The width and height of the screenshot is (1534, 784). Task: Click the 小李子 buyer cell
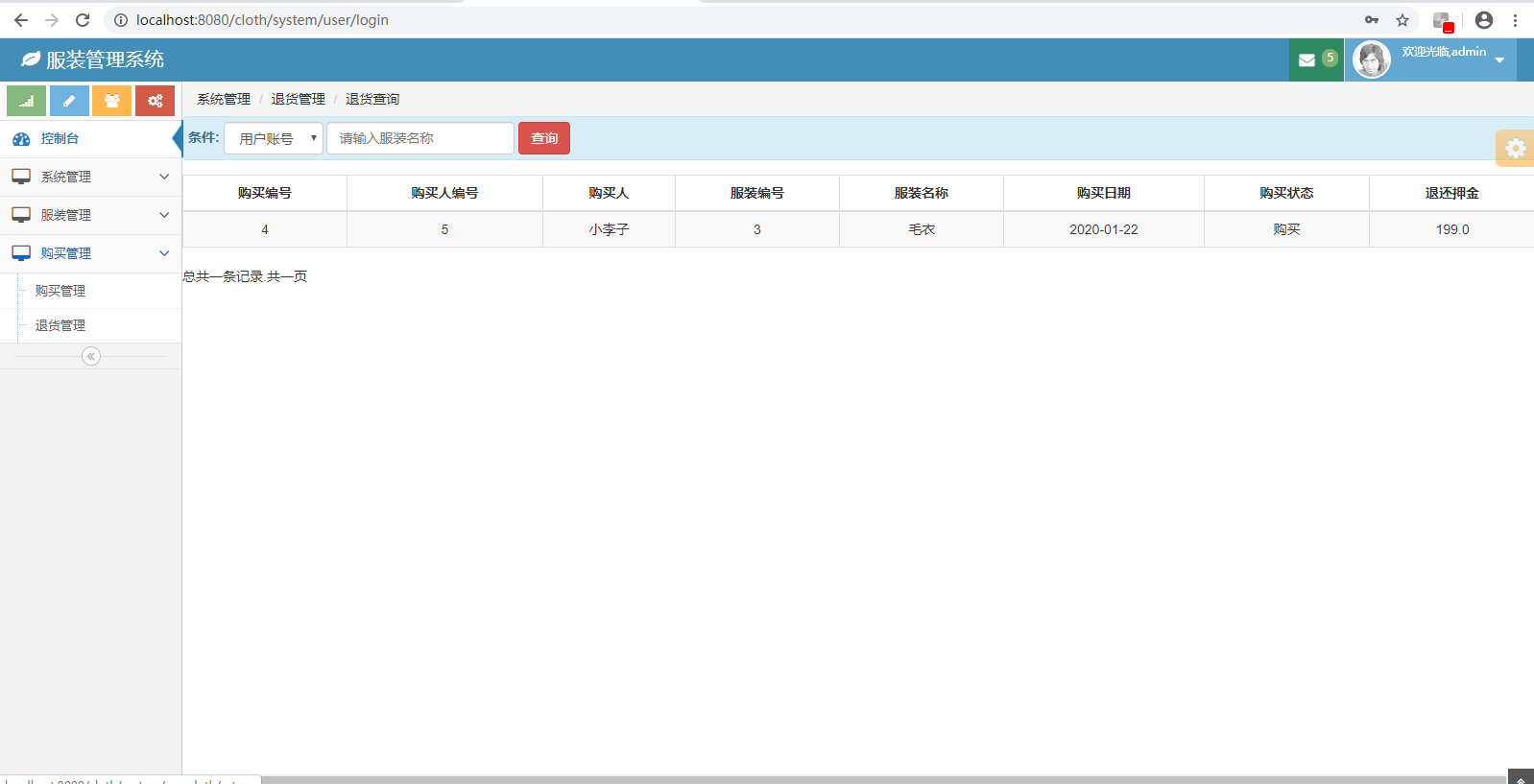pyautogui.click(x=609, y=229)
